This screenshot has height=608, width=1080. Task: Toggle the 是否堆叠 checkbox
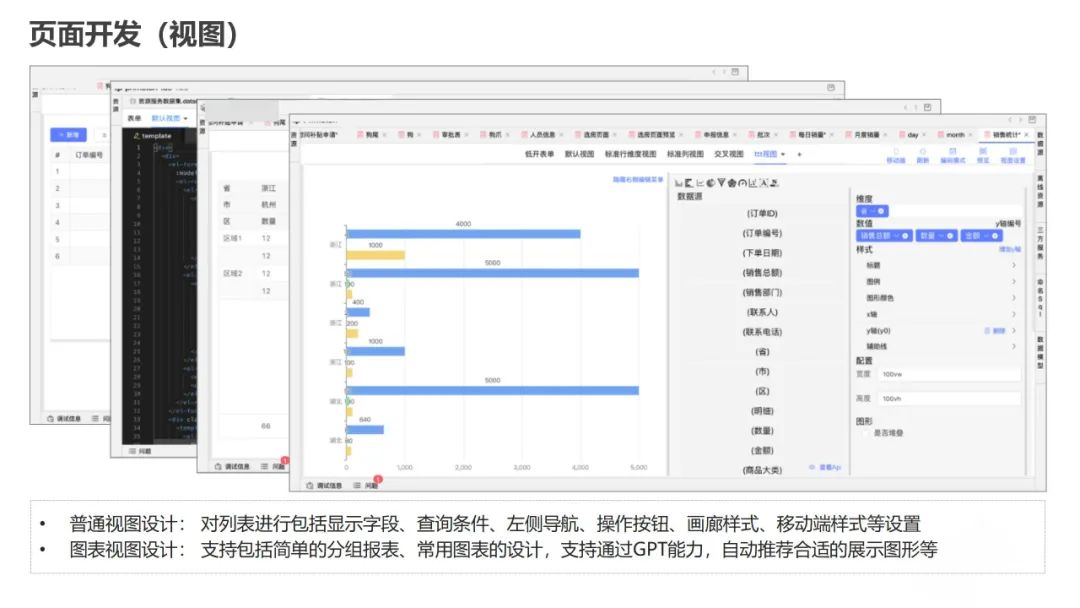pos(865,433)
